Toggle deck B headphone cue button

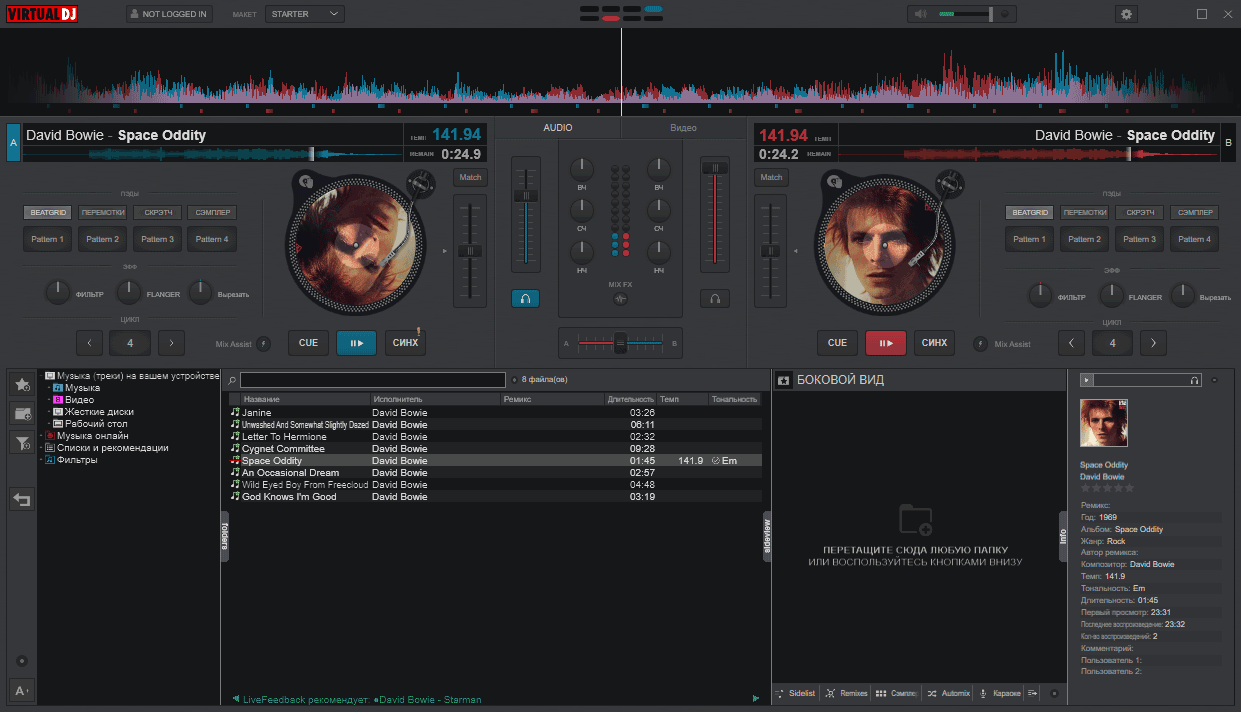[715, 298]
